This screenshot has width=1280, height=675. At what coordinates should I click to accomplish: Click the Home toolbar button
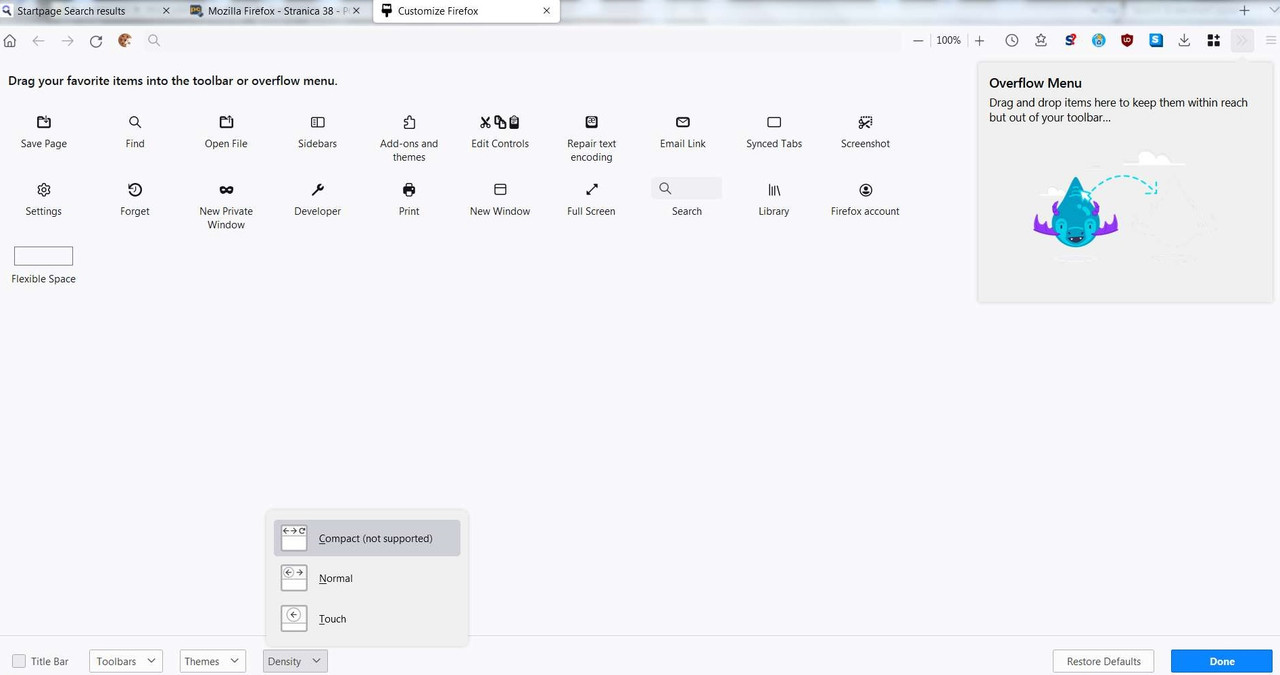point(10,41)
